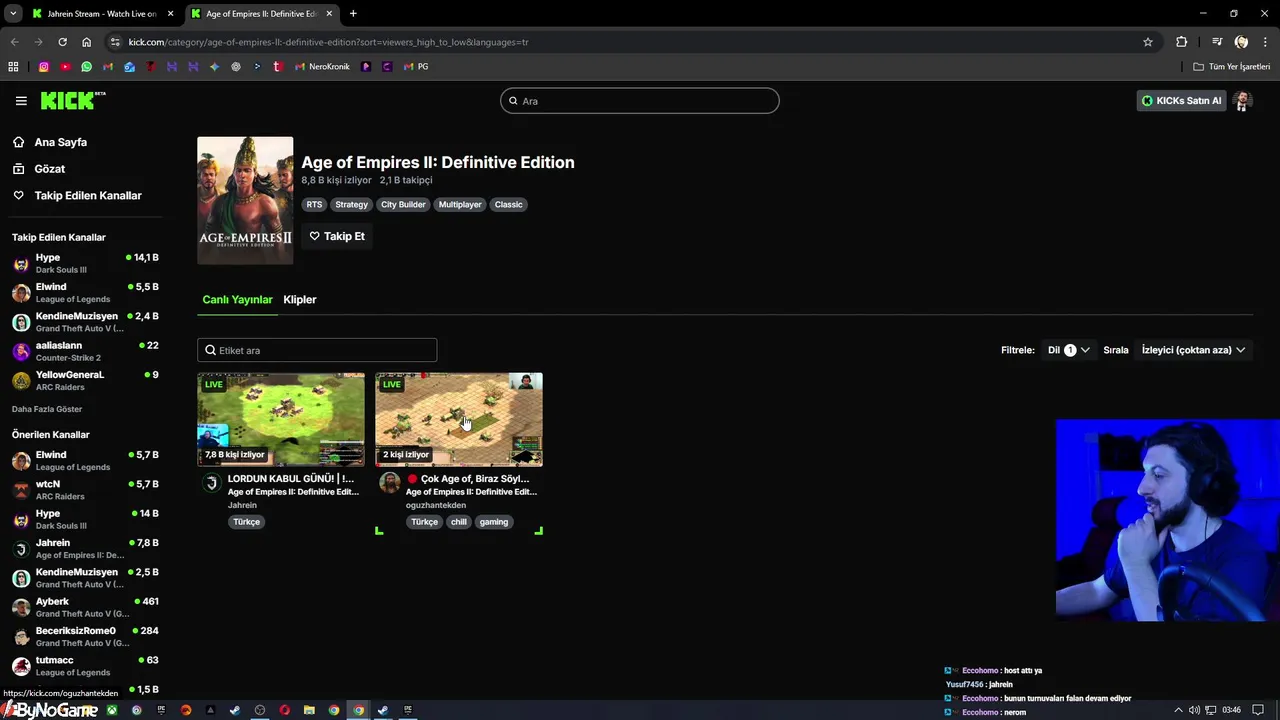Open YouTube bookmark icon

[x=65, y=67]
